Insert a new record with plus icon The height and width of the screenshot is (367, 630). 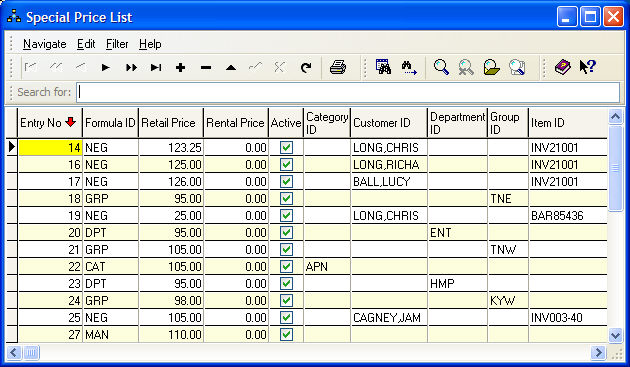click(181, 67)
